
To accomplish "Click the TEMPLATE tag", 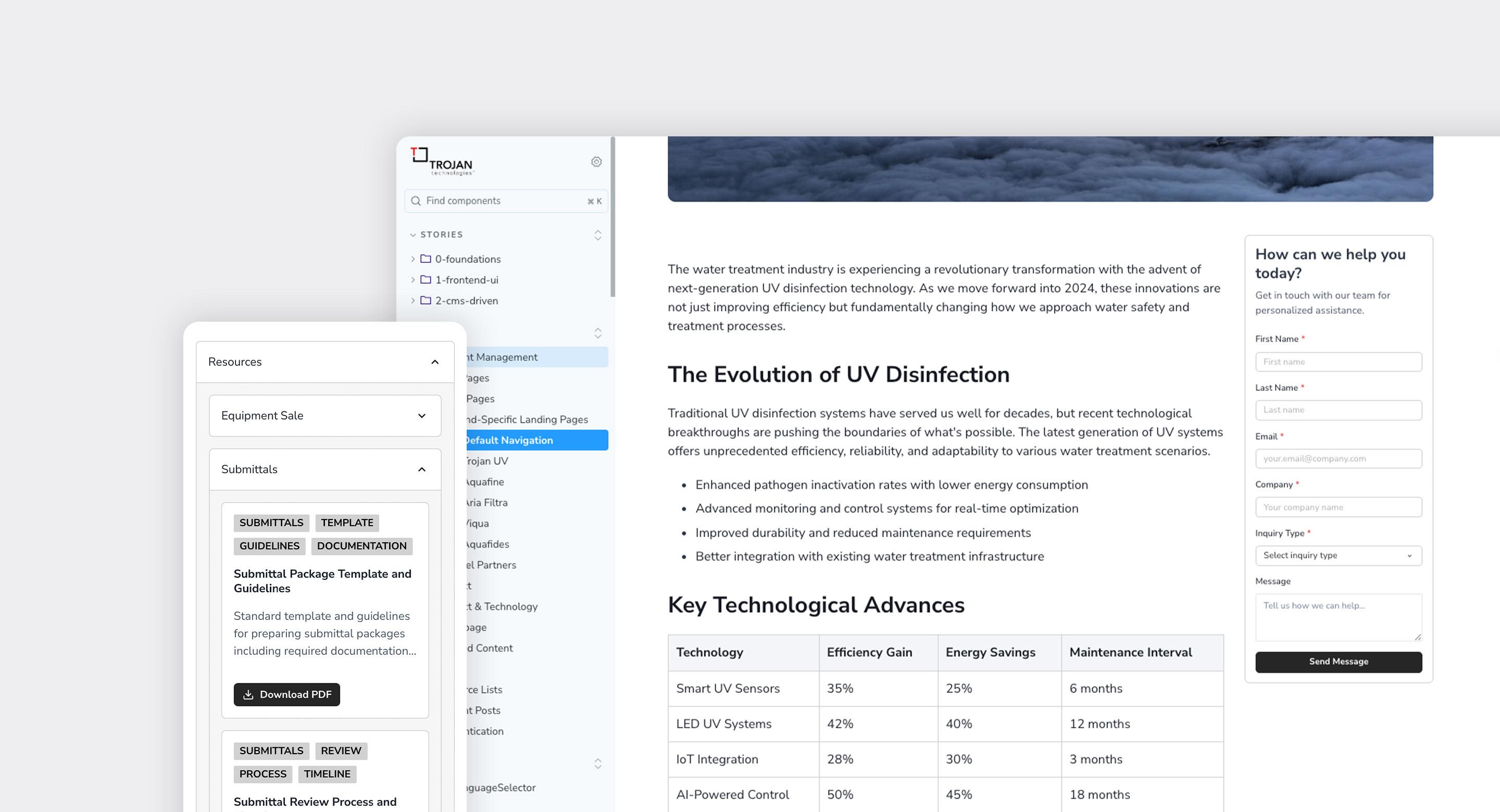I will (347, 523).
